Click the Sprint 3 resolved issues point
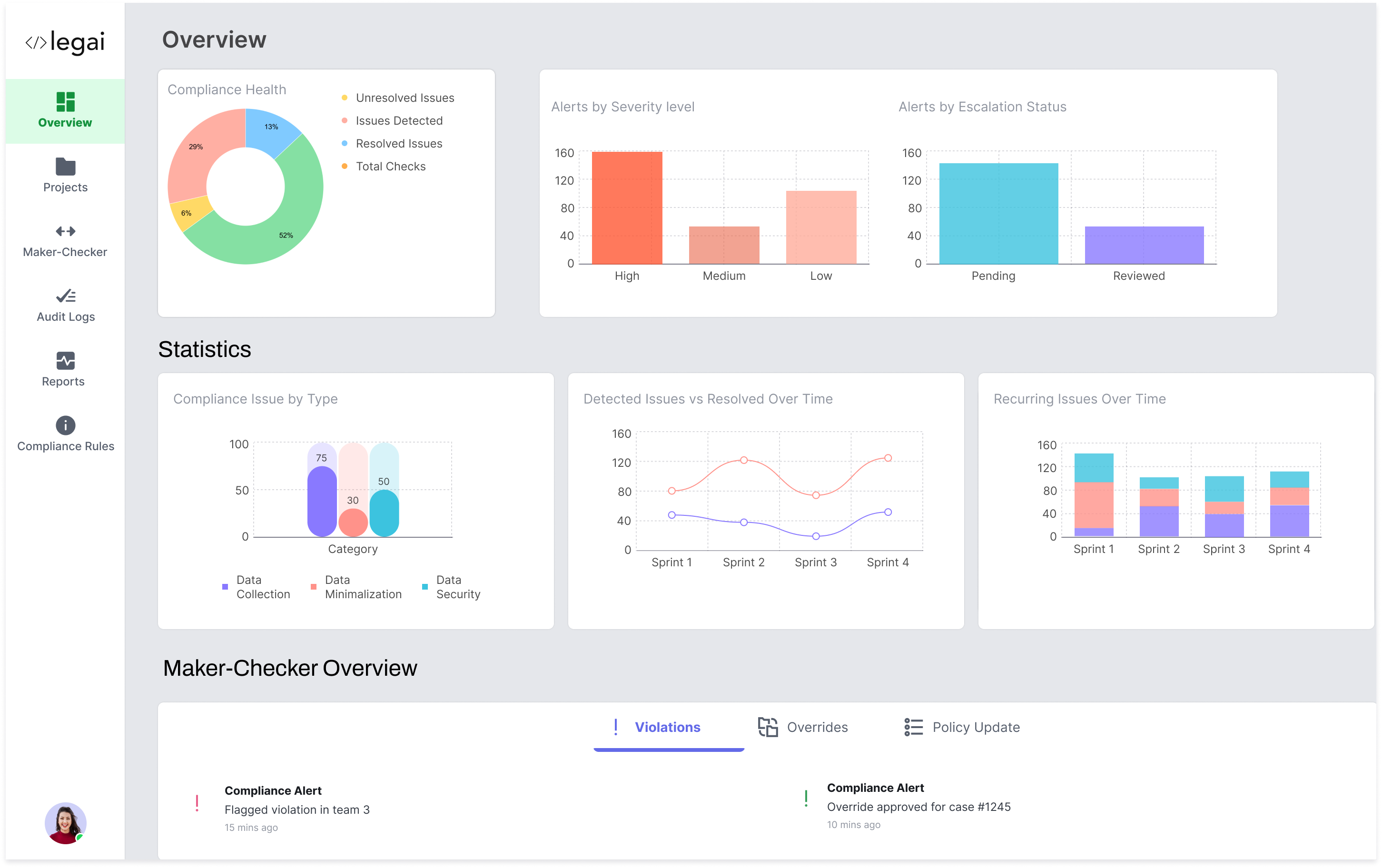 [816, 536]
